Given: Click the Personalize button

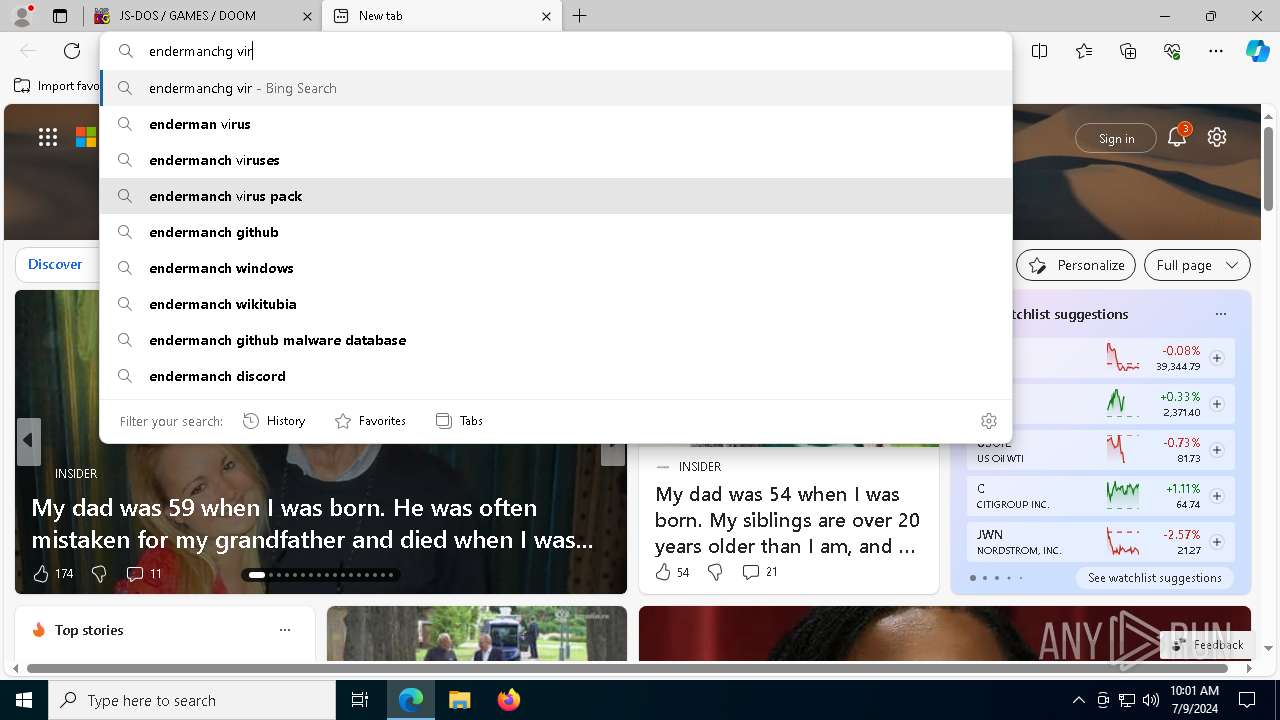Looking at the screenshot, I should point(1076,265).
